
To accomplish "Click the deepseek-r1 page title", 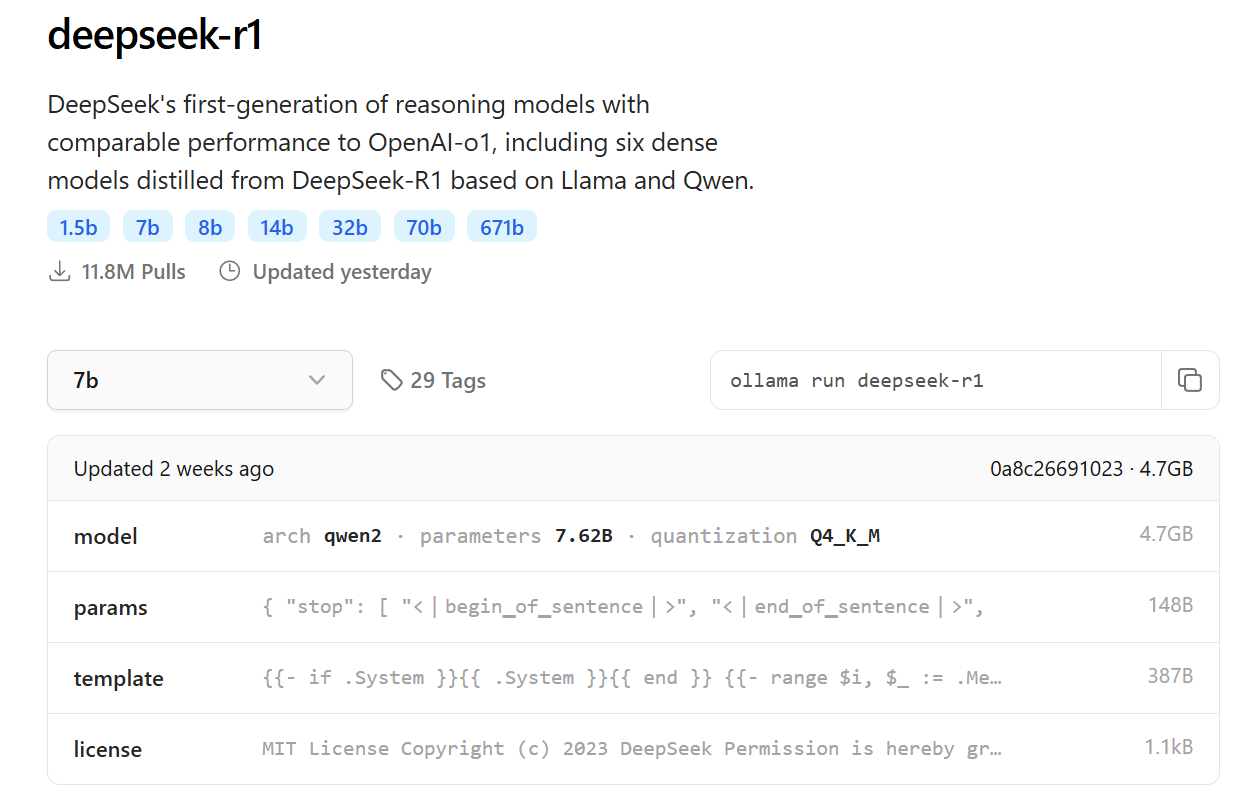I will point(155,36).
